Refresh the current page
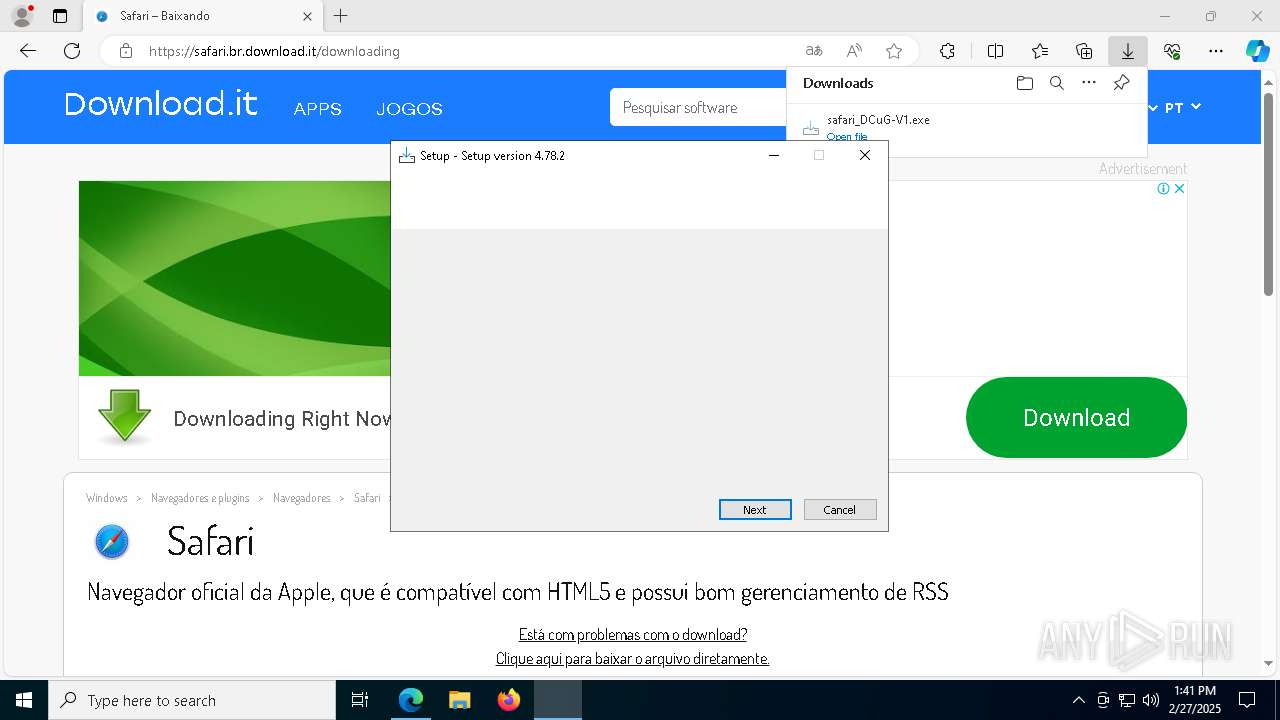 coord(72,51)
